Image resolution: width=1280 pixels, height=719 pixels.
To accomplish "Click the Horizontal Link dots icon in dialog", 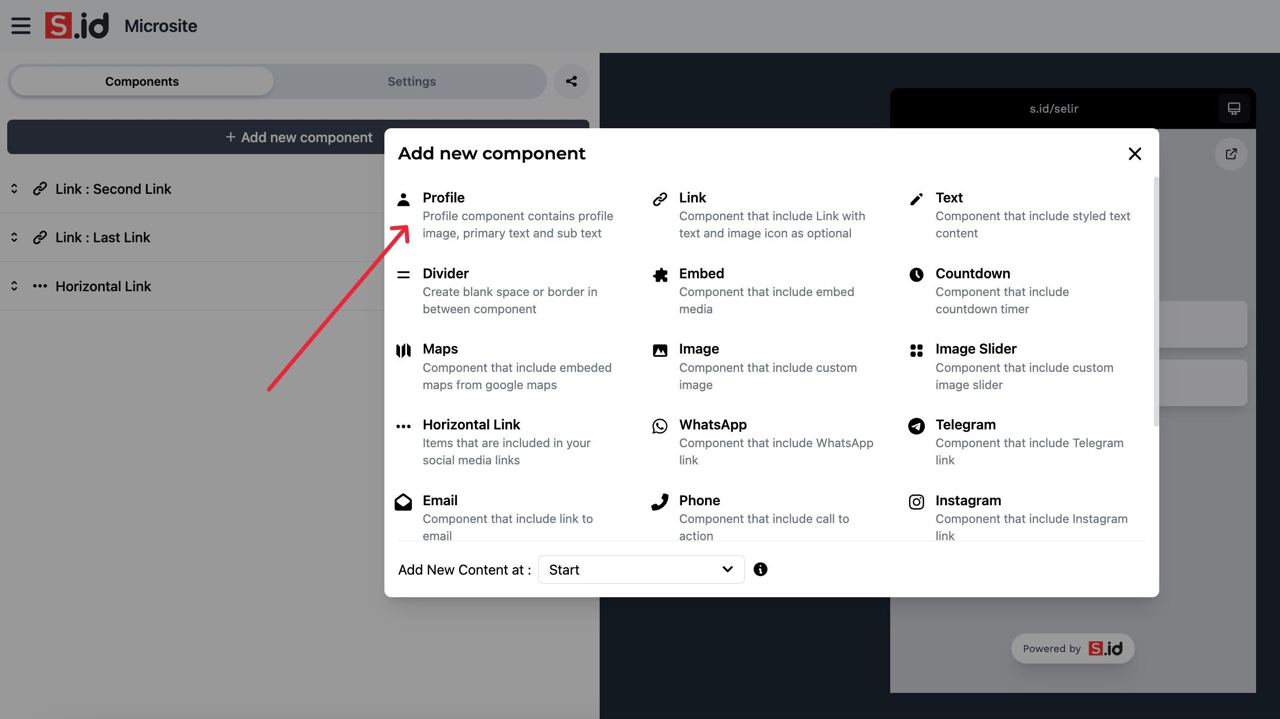I will click(x=403, y=426).
